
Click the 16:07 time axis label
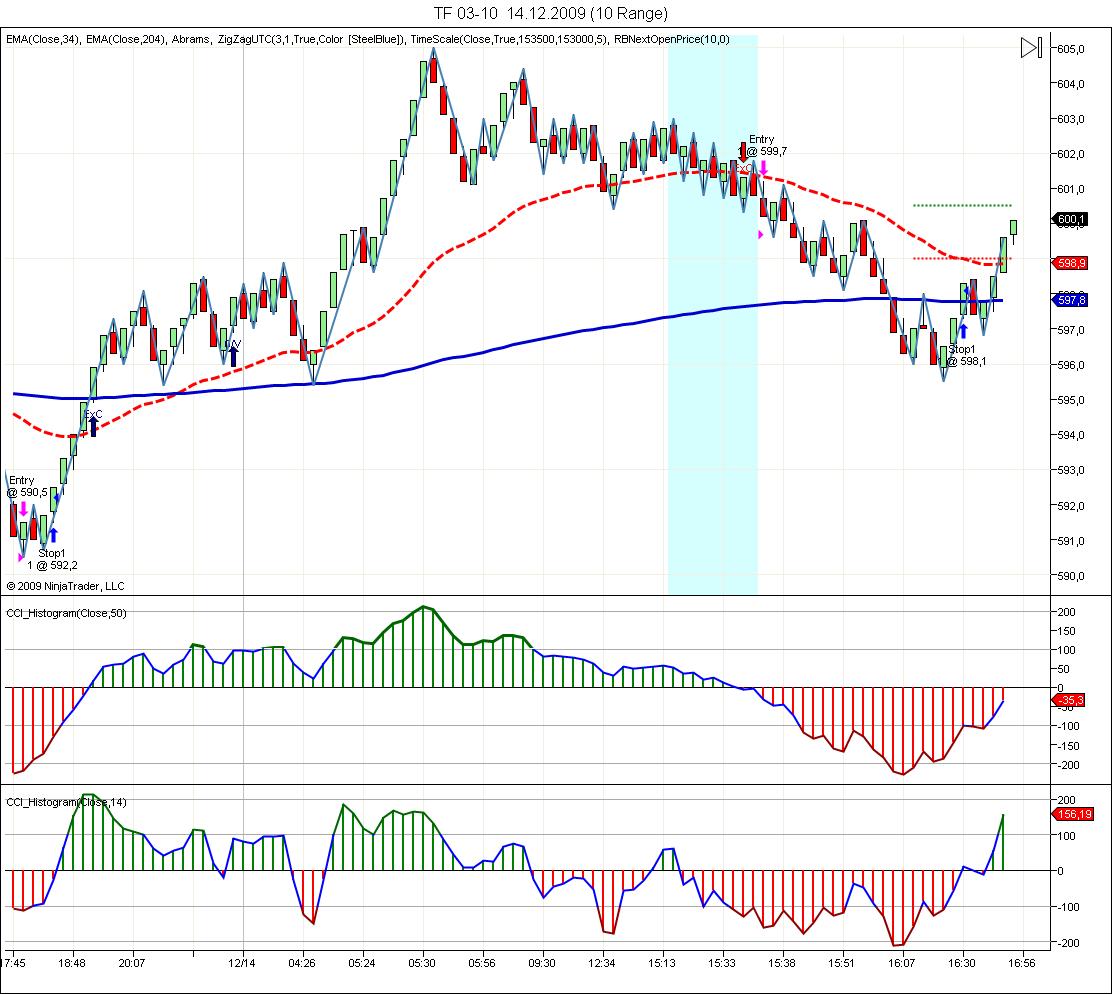[x=901, y=963]
